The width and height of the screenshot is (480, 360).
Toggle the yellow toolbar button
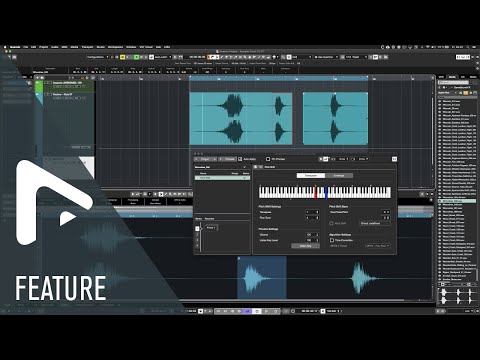pos(122,57)
